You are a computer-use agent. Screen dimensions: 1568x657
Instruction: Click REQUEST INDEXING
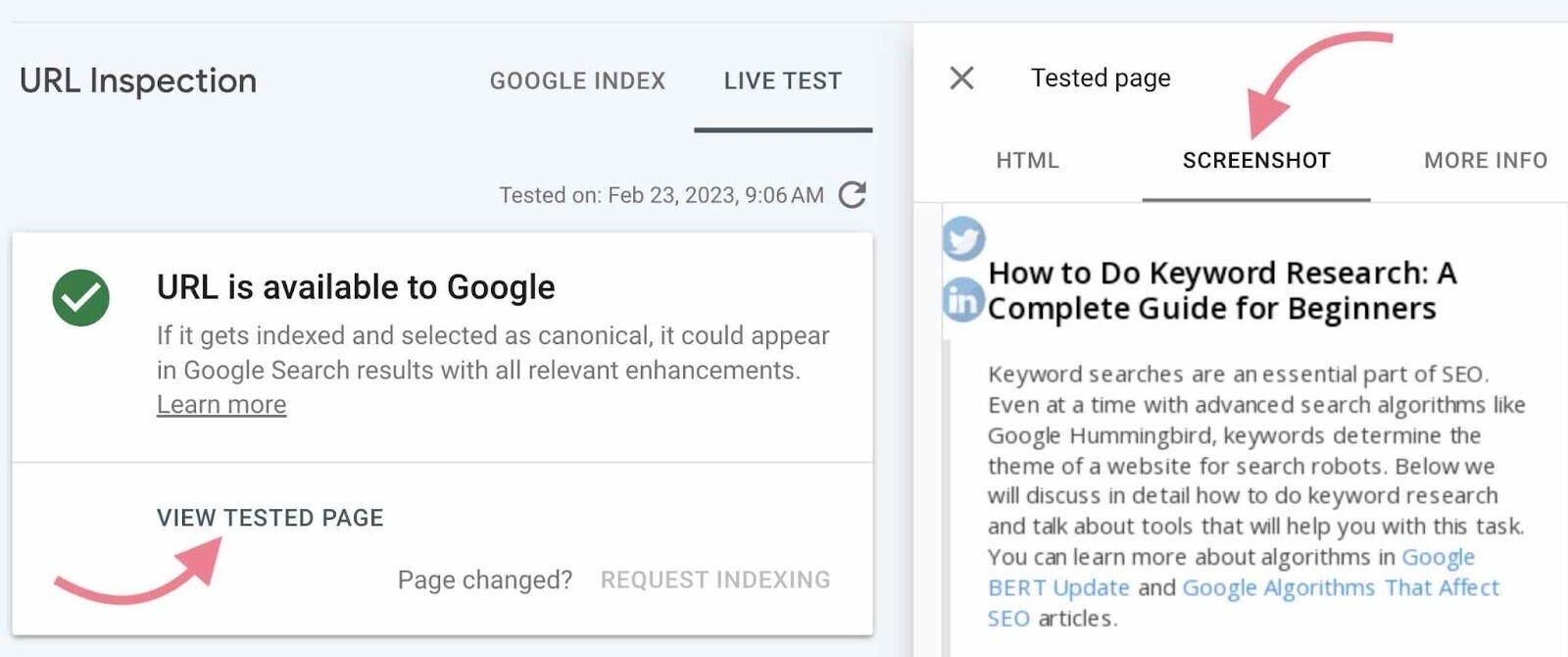click(716, 580)
